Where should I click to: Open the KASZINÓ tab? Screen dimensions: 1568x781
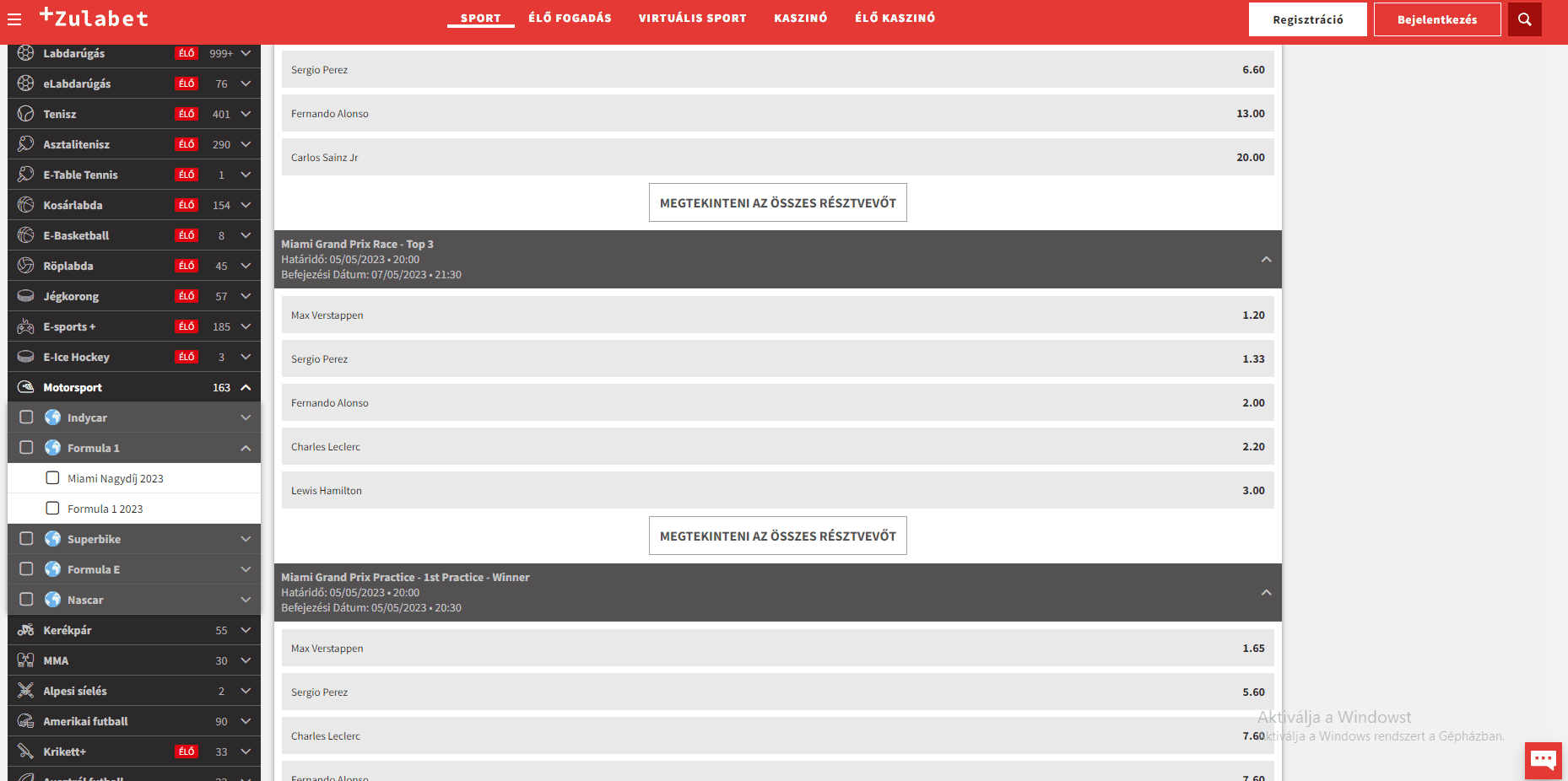(x=800, y=18)
